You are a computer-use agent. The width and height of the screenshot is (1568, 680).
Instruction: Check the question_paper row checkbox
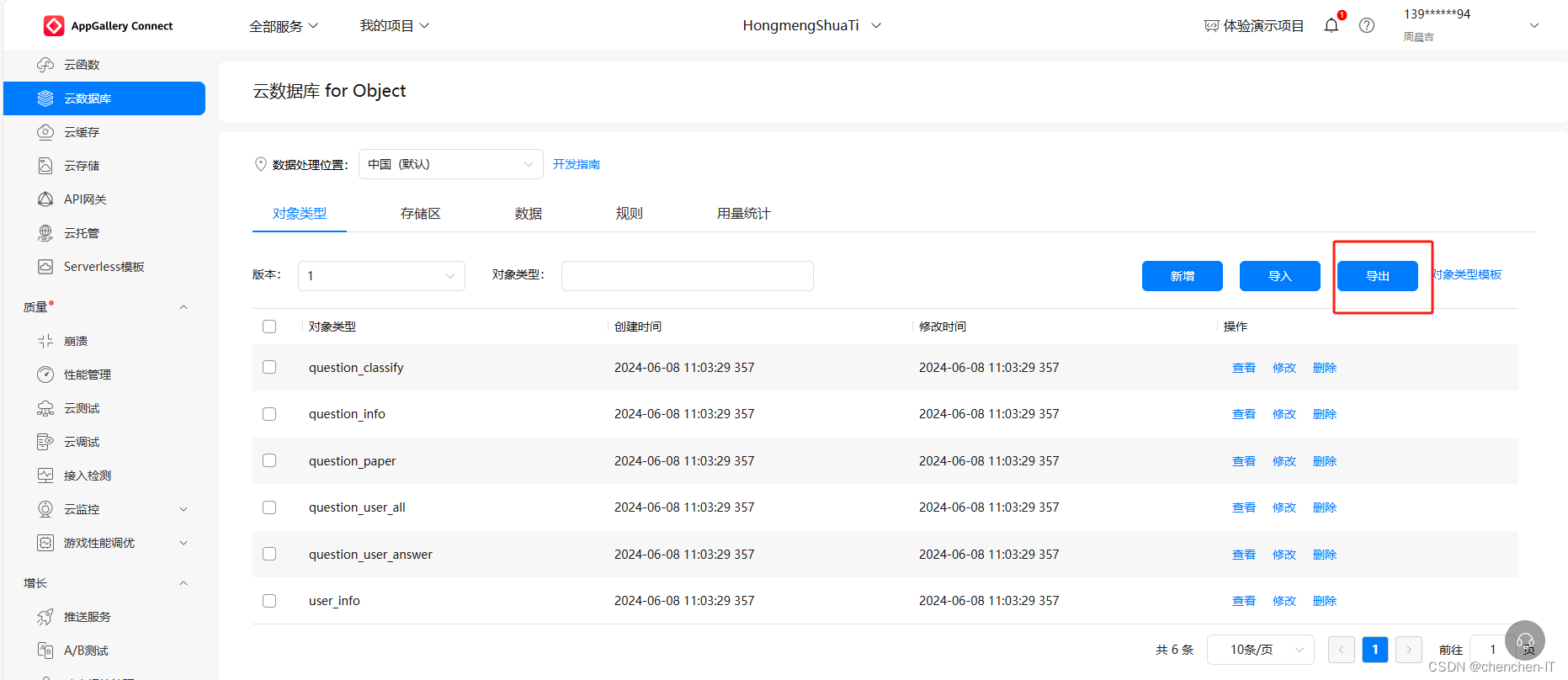(x=269, y=460)
